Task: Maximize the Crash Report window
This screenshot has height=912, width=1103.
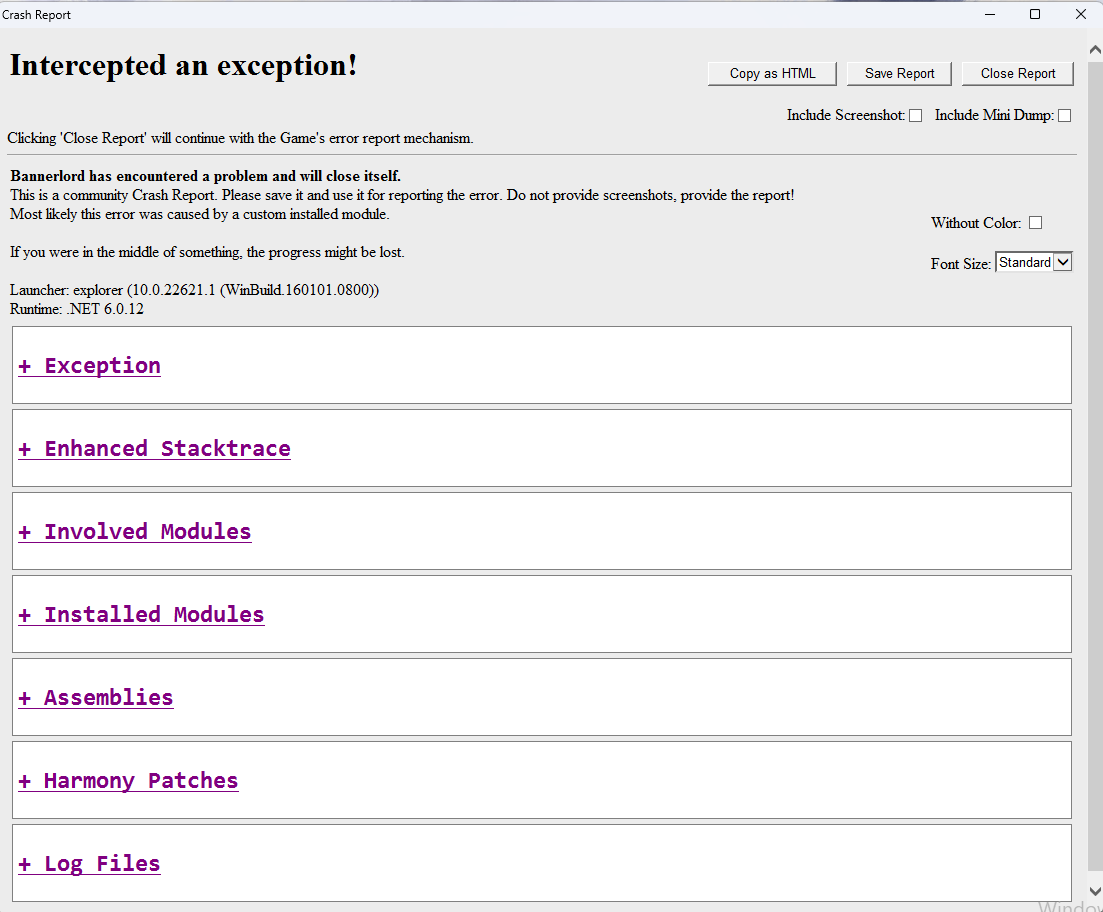Action: 1035,14
